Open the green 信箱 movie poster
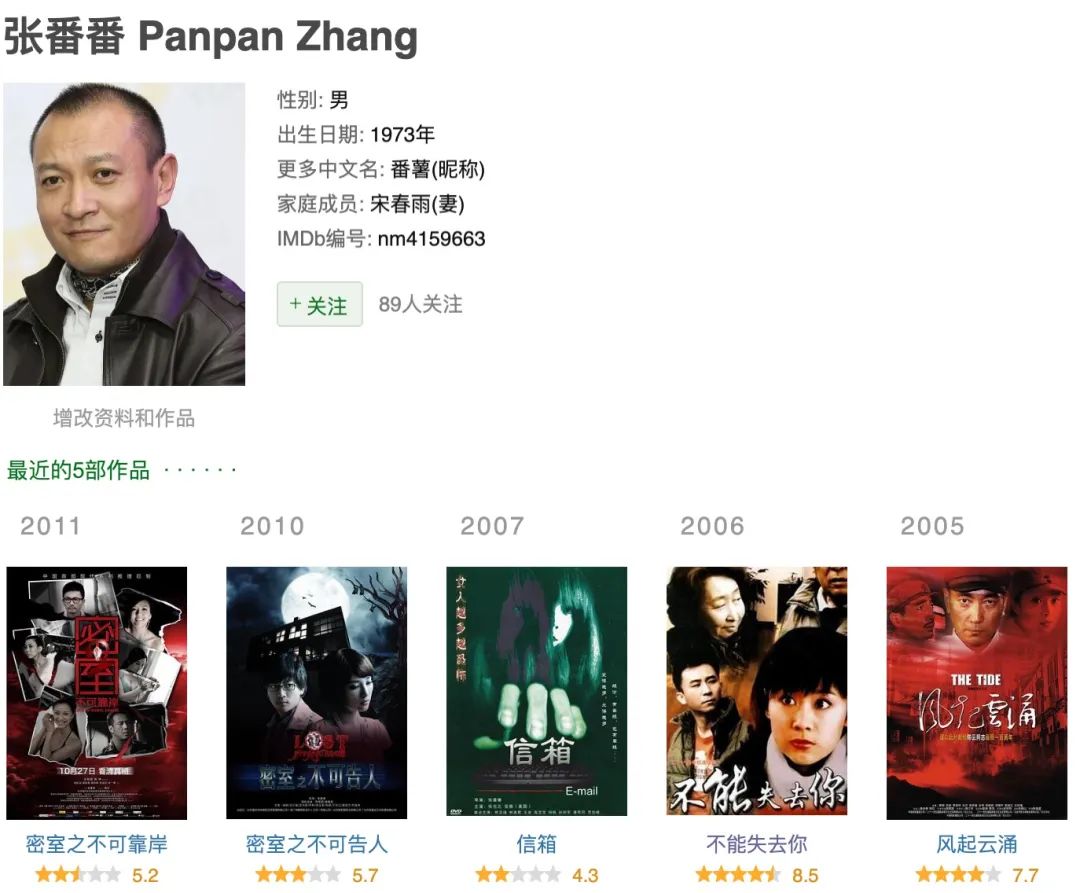The height and width of the screenshot is (893, 1080). [537, 691]
